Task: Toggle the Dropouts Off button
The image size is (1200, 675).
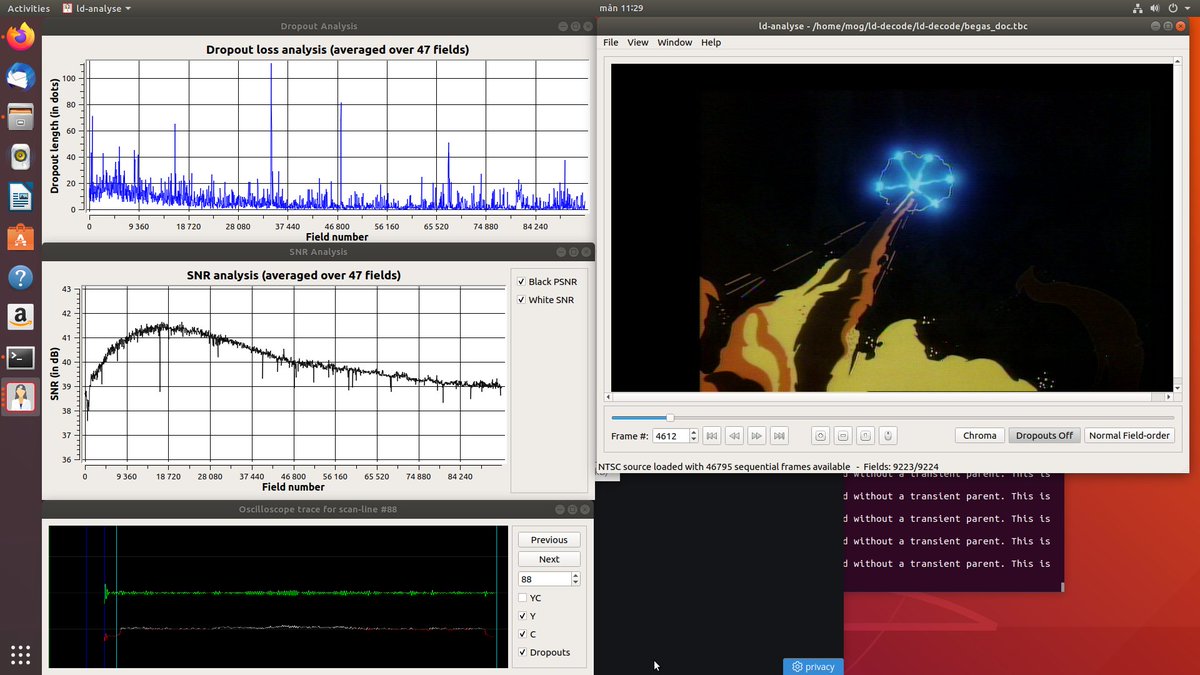Action: [x=1044, y=435]
